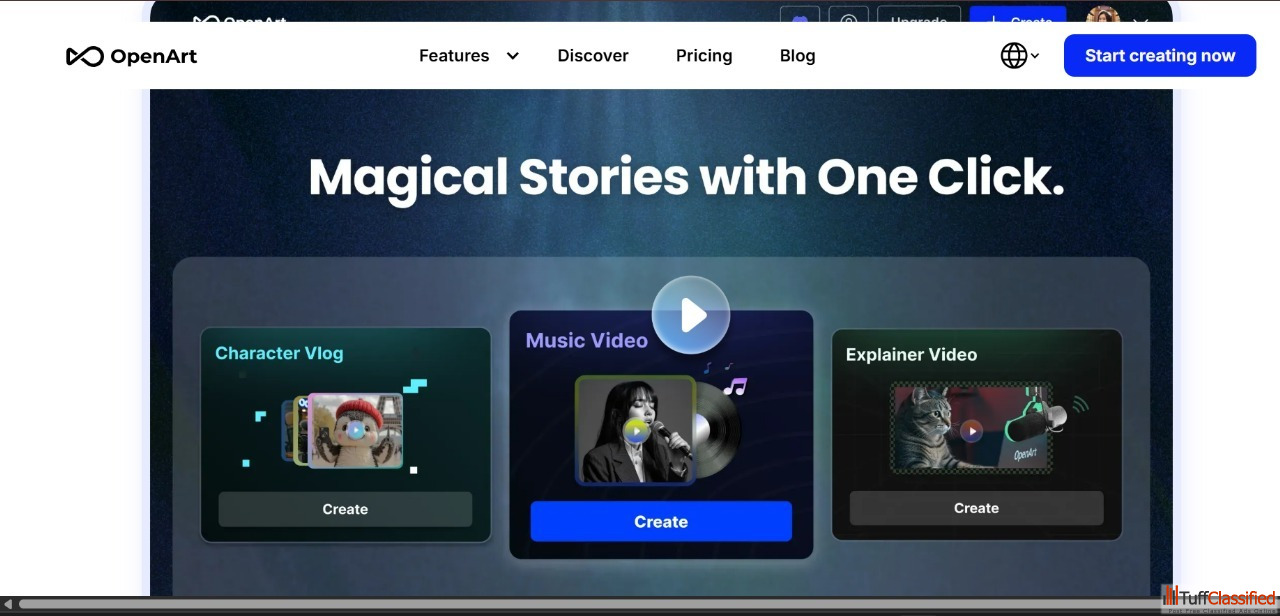Click the play icon on Character Vlog thumbnail
This screenshot has width=1280, height=616.
click(355, 431)
